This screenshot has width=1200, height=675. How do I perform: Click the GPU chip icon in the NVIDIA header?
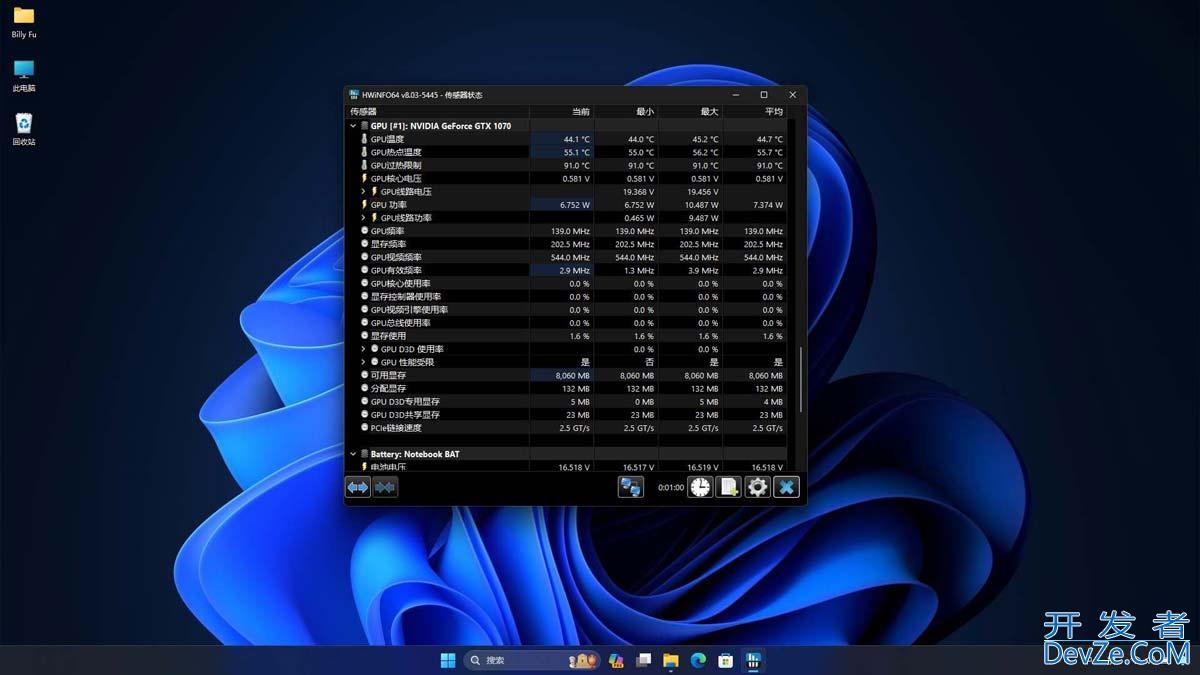(364, 126)
